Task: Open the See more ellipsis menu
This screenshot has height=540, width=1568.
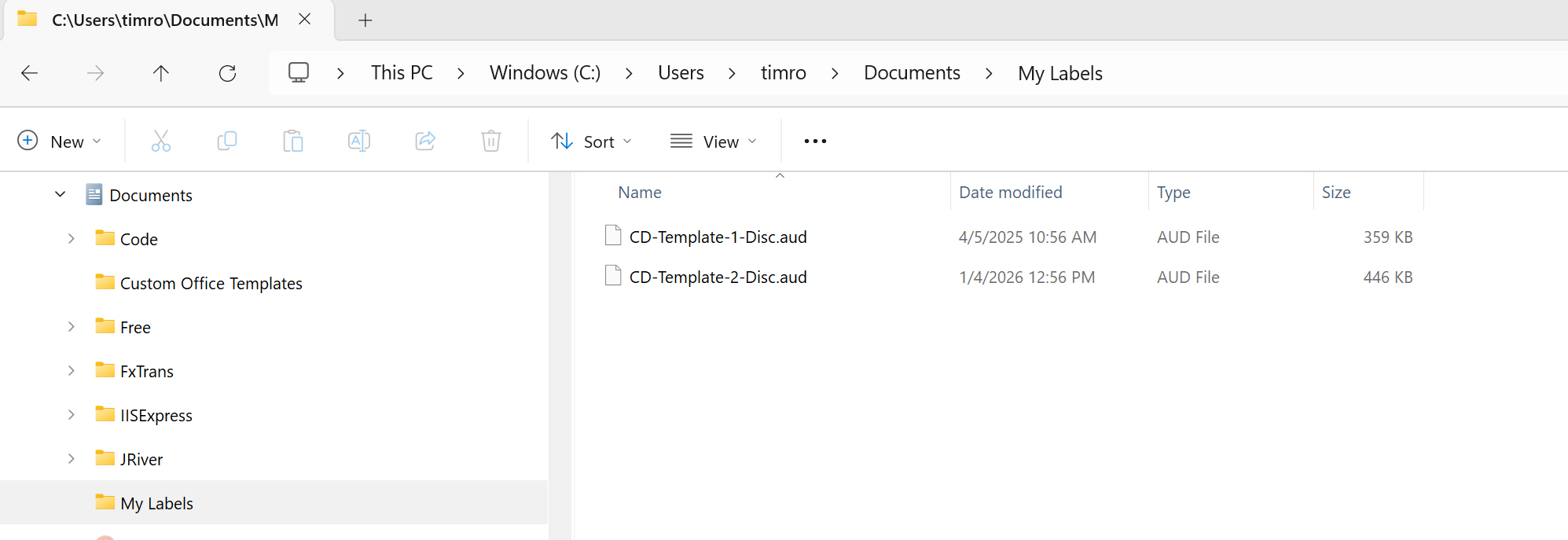Action: (815, 141)
